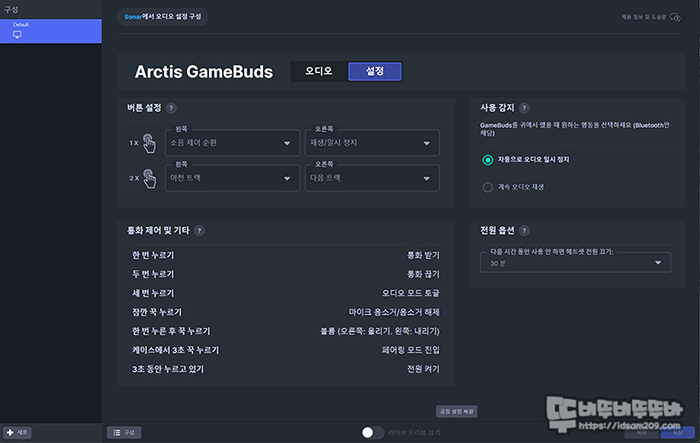This screenshot has width=700, height=443.
Task: Open help for 버튼 설정 section
Action: click(171, 108)
